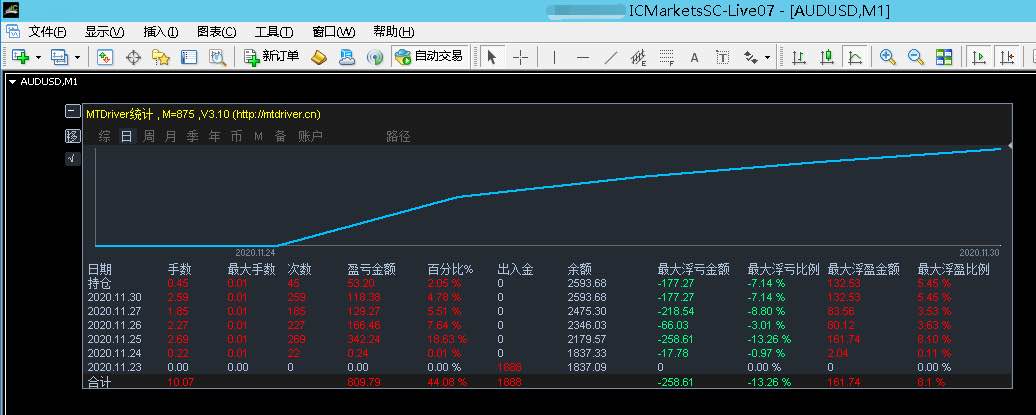Expand the AUDUSD,M1 triangle expander
This screenshot has width=1036, height=415.
pyautogui.click(x=12, y=82)
